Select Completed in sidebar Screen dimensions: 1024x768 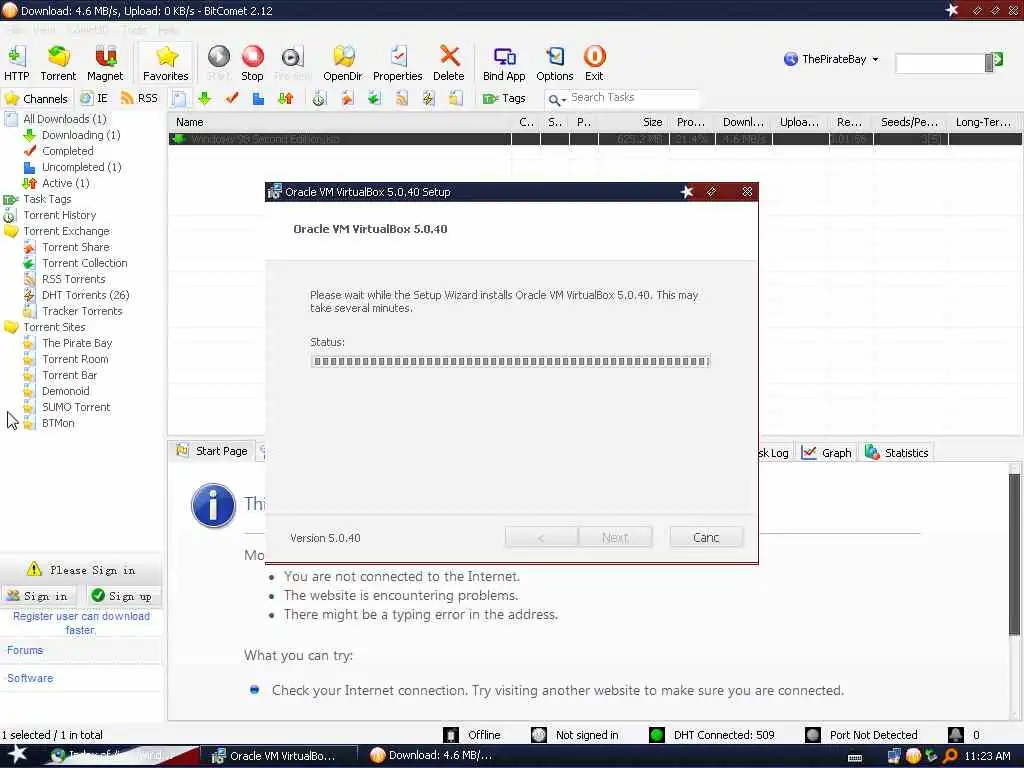[68, 151]
